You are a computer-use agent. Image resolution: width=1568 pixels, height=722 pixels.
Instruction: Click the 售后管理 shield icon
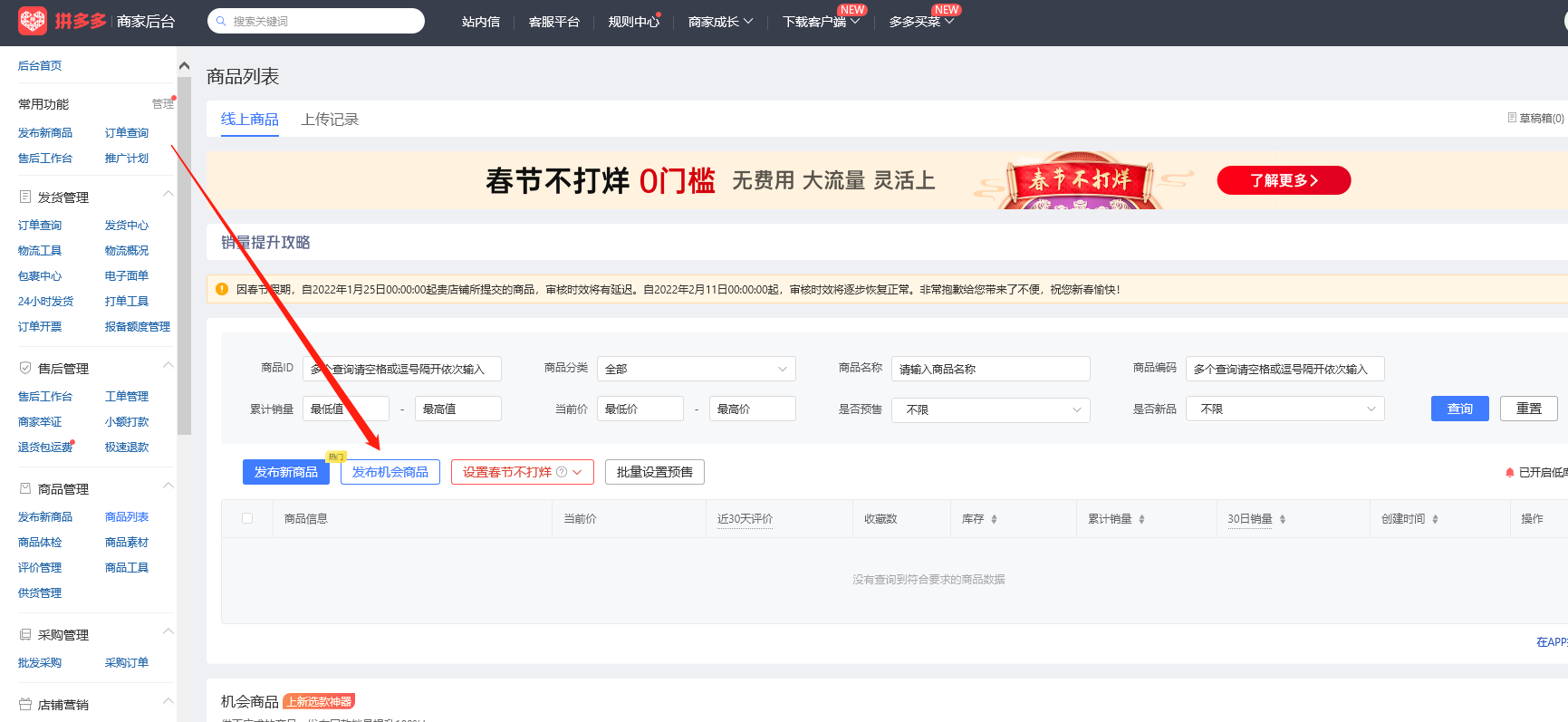coord(25,368)
